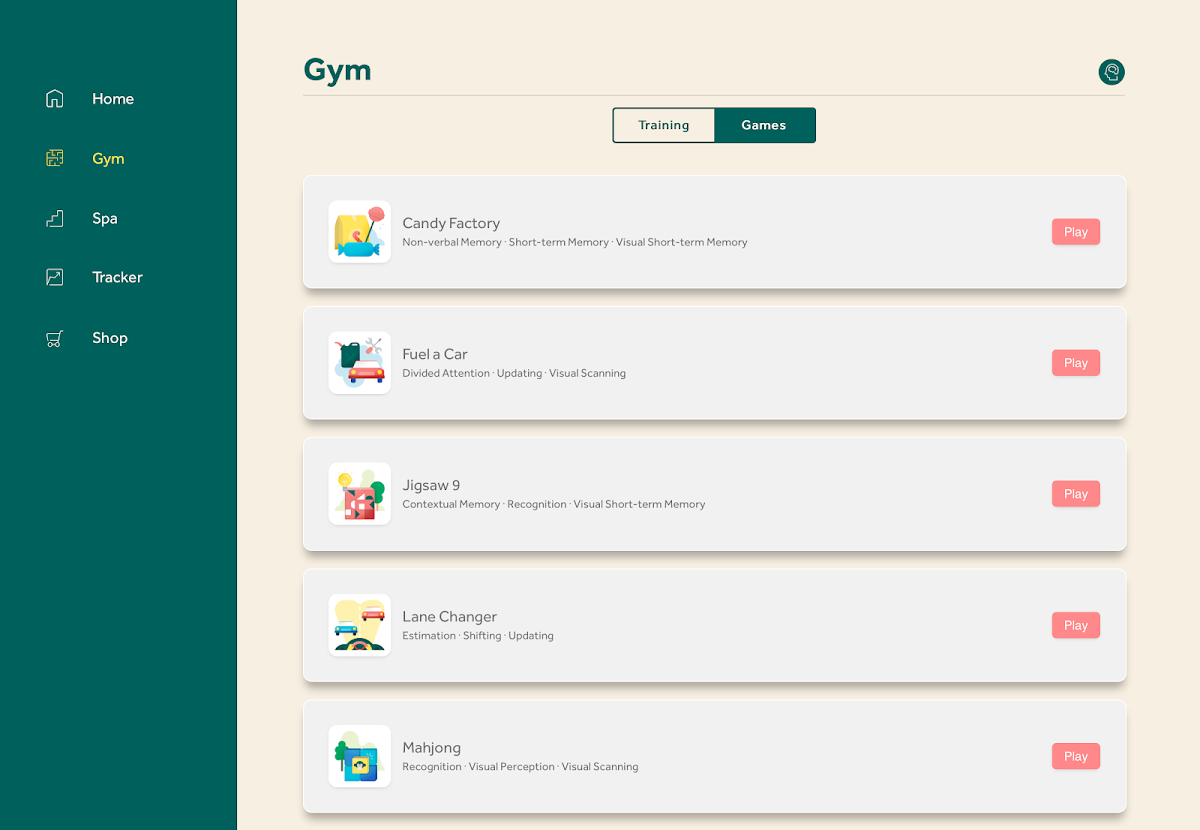Click the Fuel a Car title
The height and width of the screenshot is (830, 1200).
pos(435,354)
